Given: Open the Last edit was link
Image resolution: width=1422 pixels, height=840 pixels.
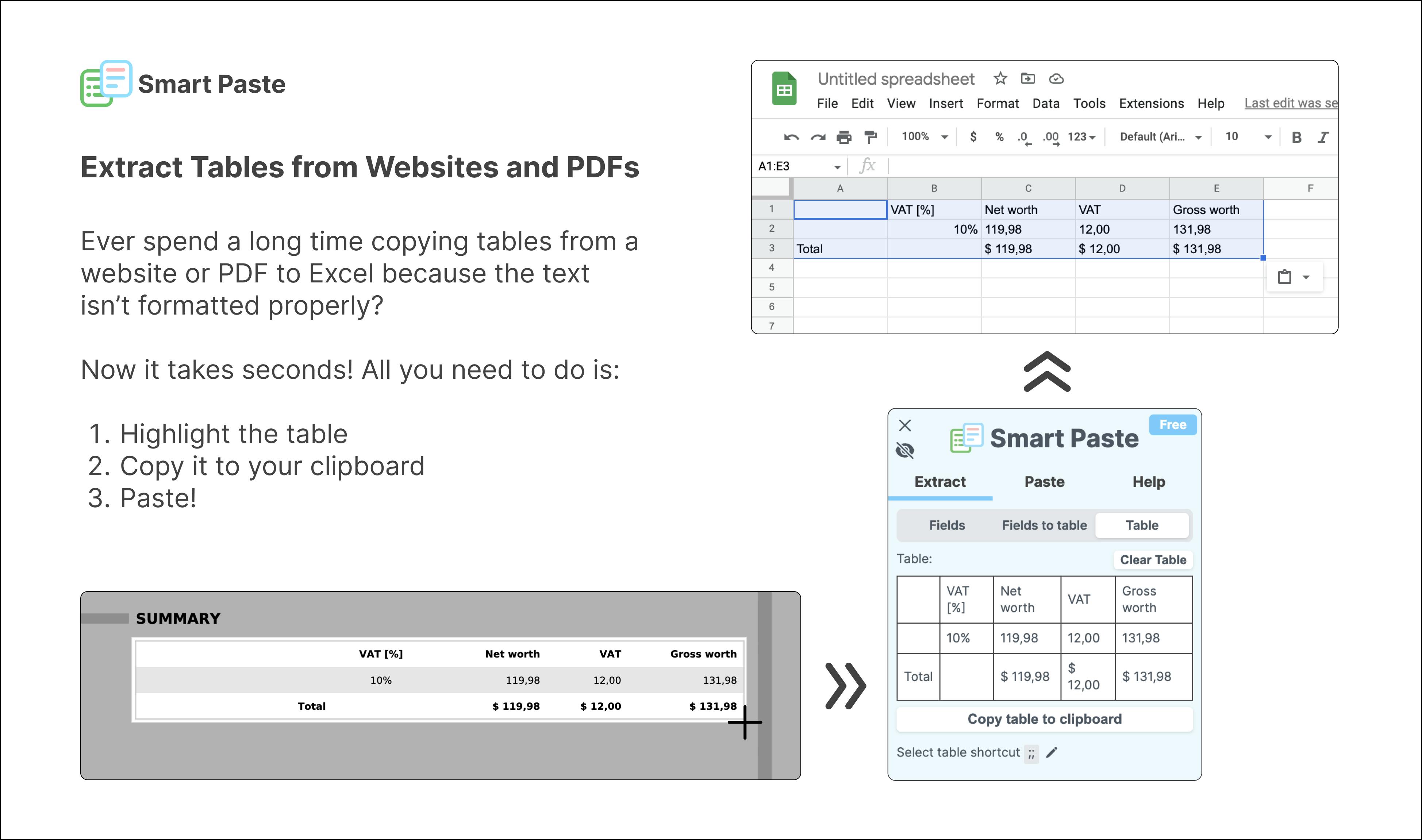Looking at the screenshot, I should [1291, 103].
